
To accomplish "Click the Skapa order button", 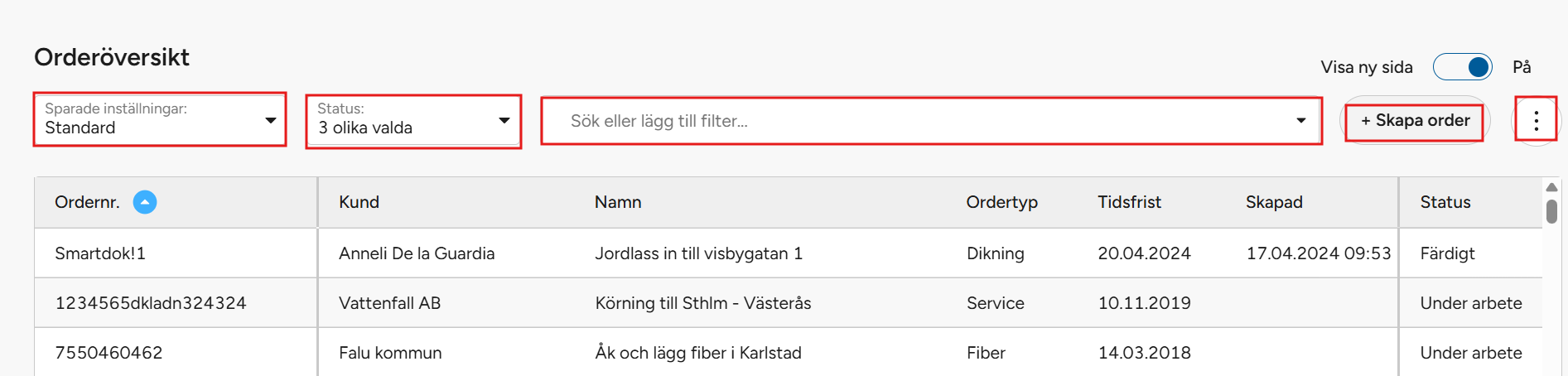I will 1415,121.
